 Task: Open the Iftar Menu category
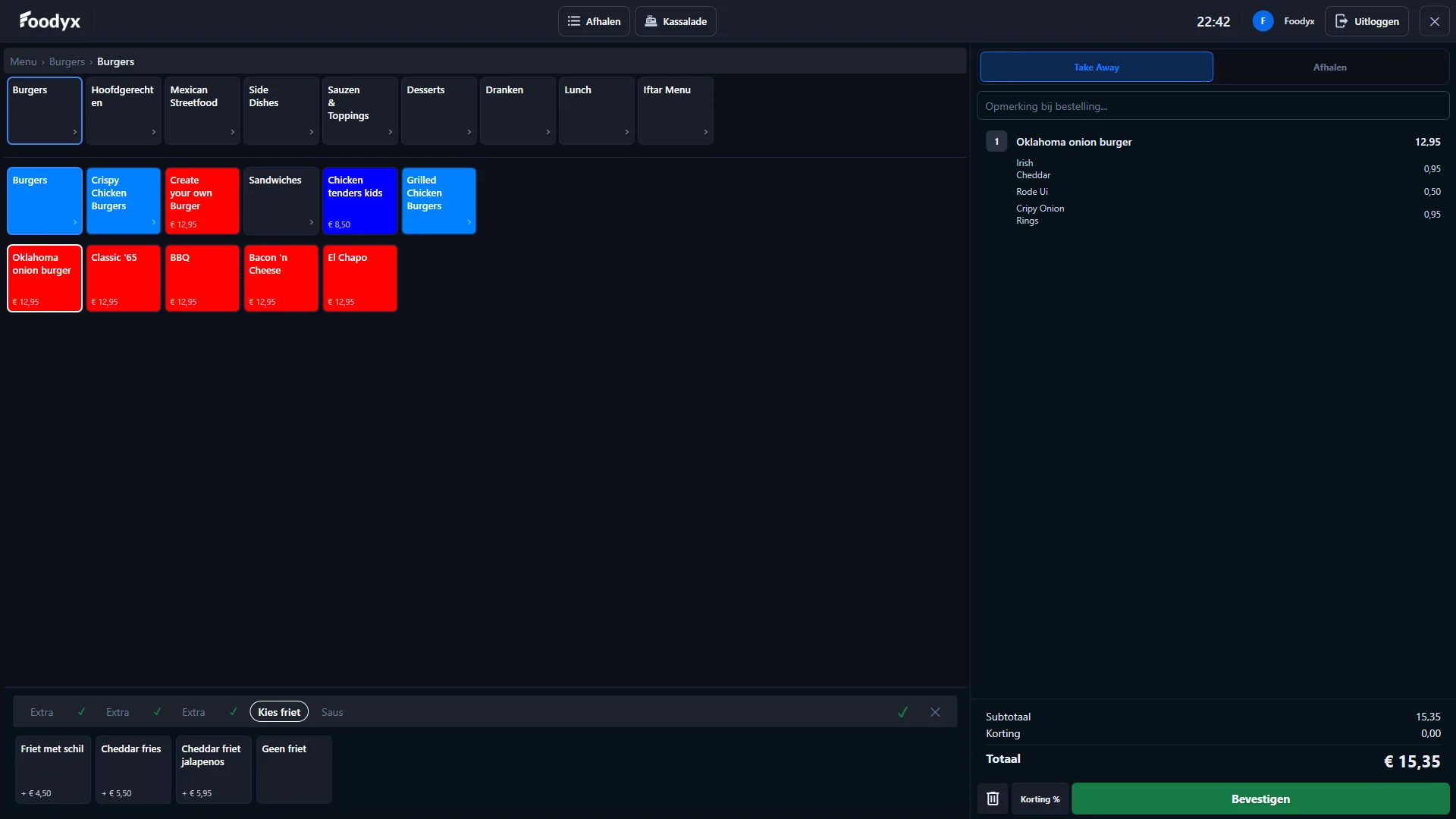pos(676,111)
